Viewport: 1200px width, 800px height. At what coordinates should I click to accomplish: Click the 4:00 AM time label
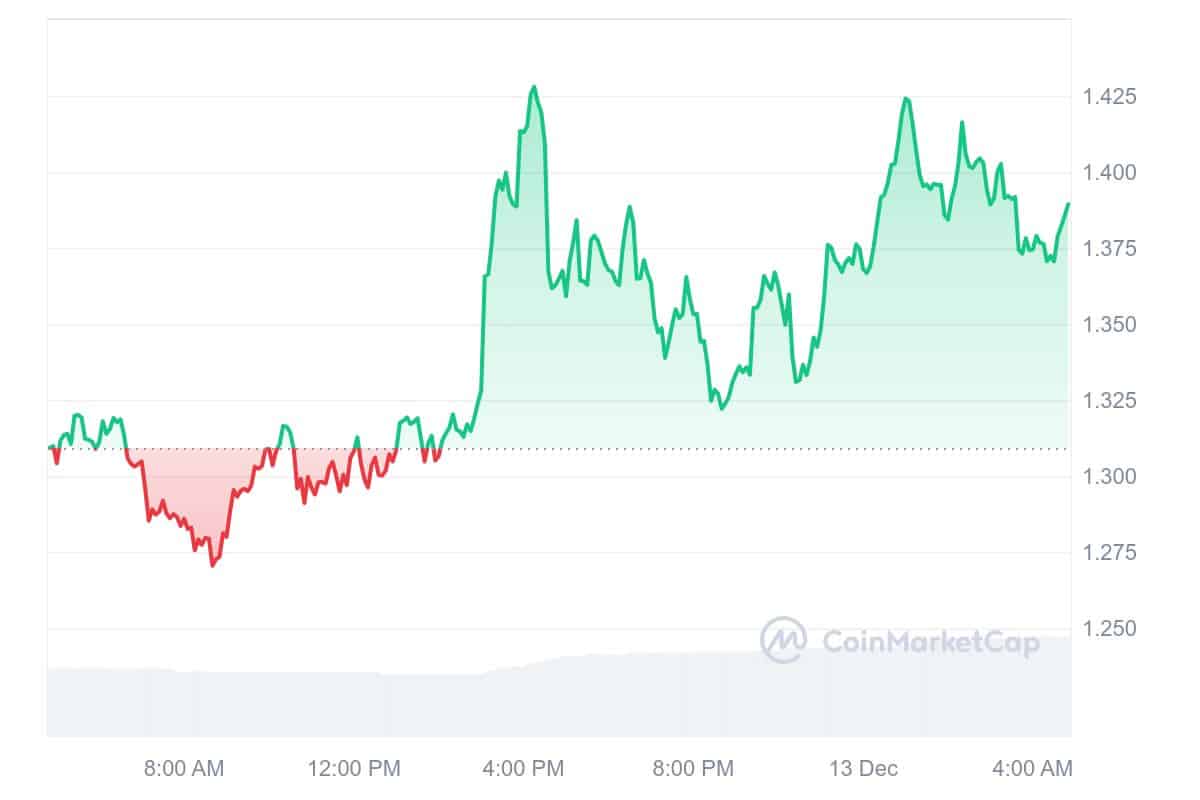click(1033, 769)
